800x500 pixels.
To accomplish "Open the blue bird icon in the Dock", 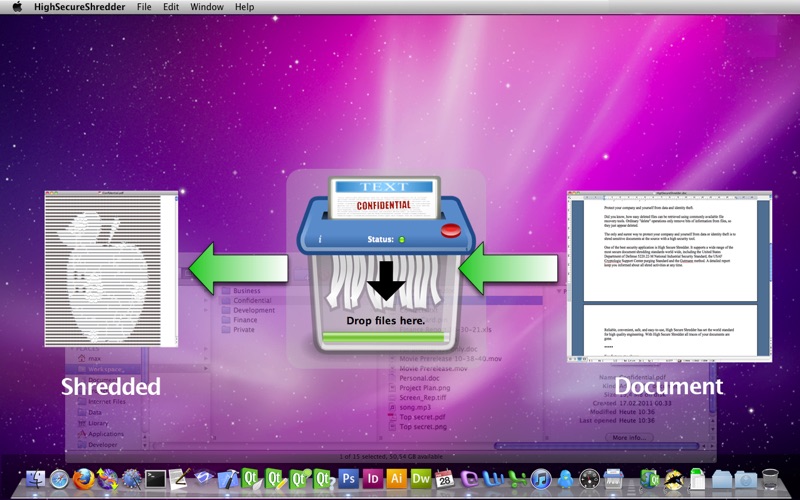I will [565, 479].
